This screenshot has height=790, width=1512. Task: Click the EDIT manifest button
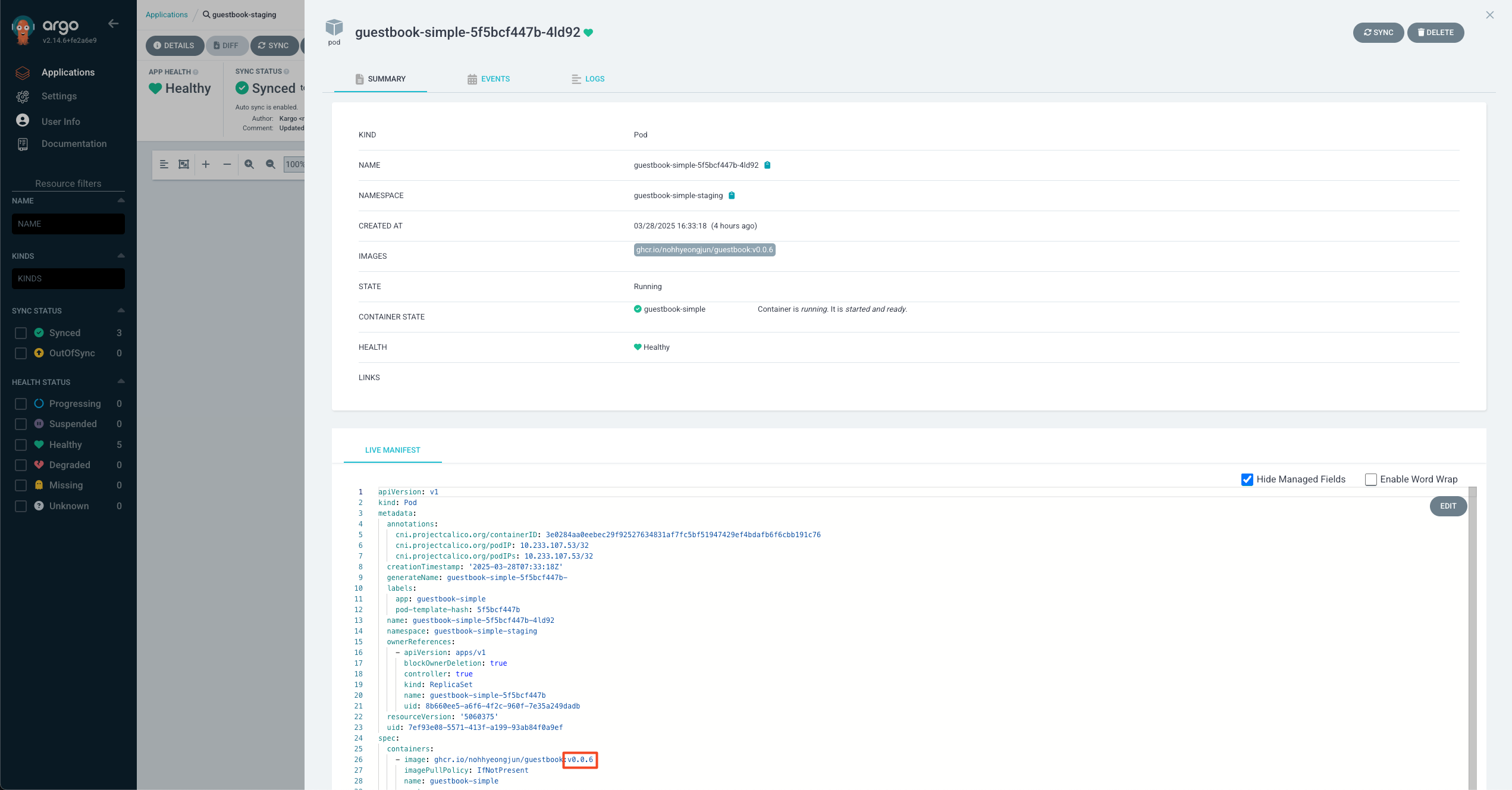[1448, 506]
